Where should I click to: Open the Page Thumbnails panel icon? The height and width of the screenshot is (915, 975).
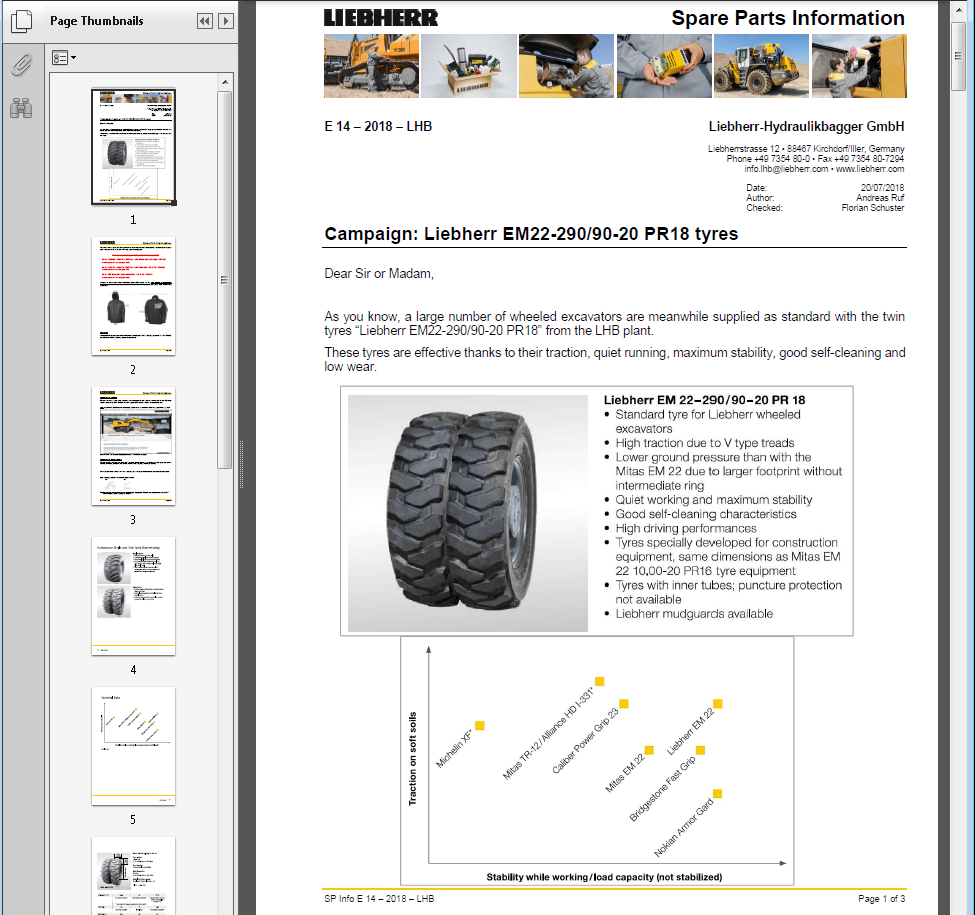[21, 21]
